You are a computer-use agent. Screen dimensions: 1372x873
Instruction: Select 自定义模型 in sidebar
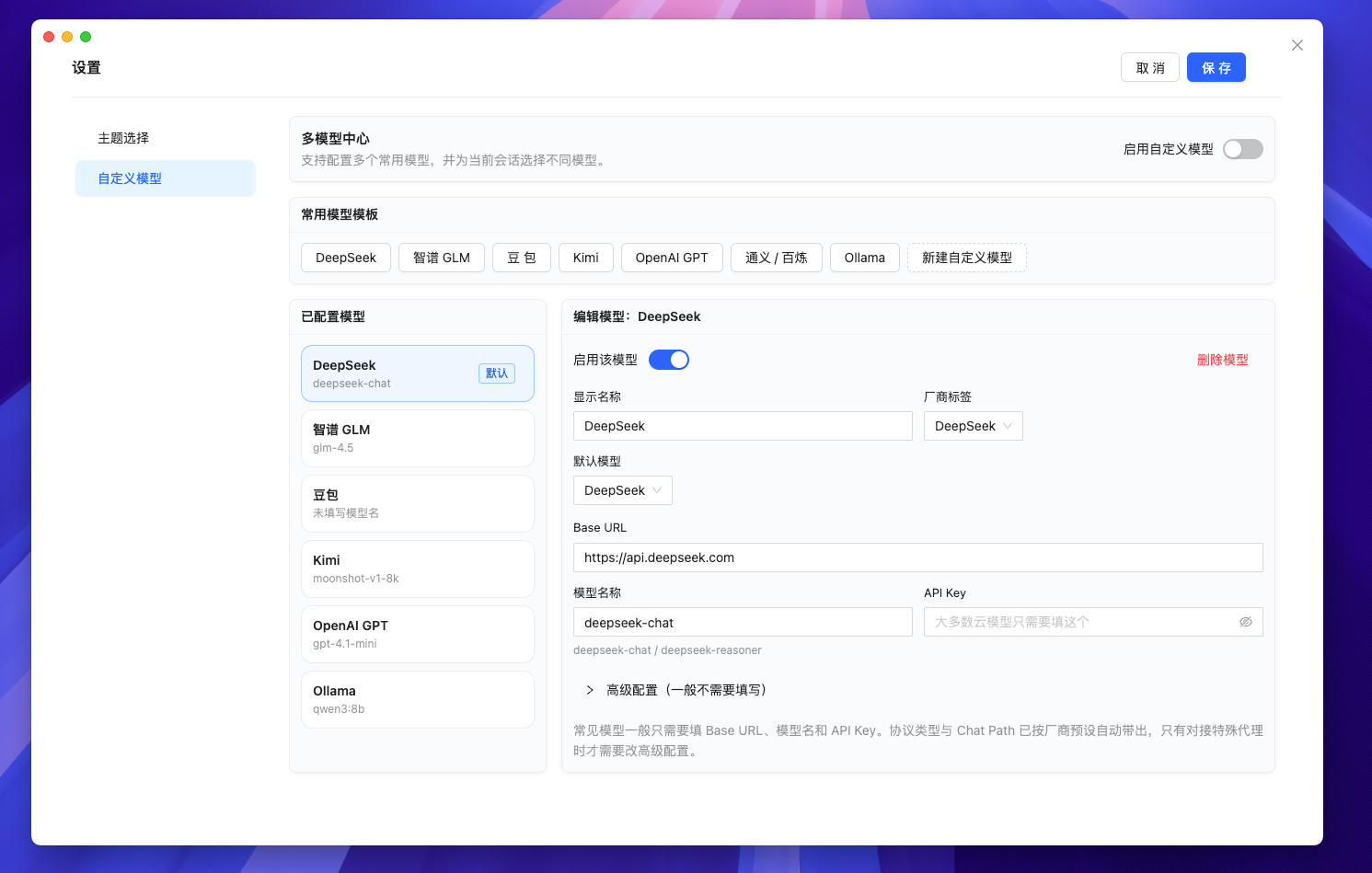[x=166, y=178]
